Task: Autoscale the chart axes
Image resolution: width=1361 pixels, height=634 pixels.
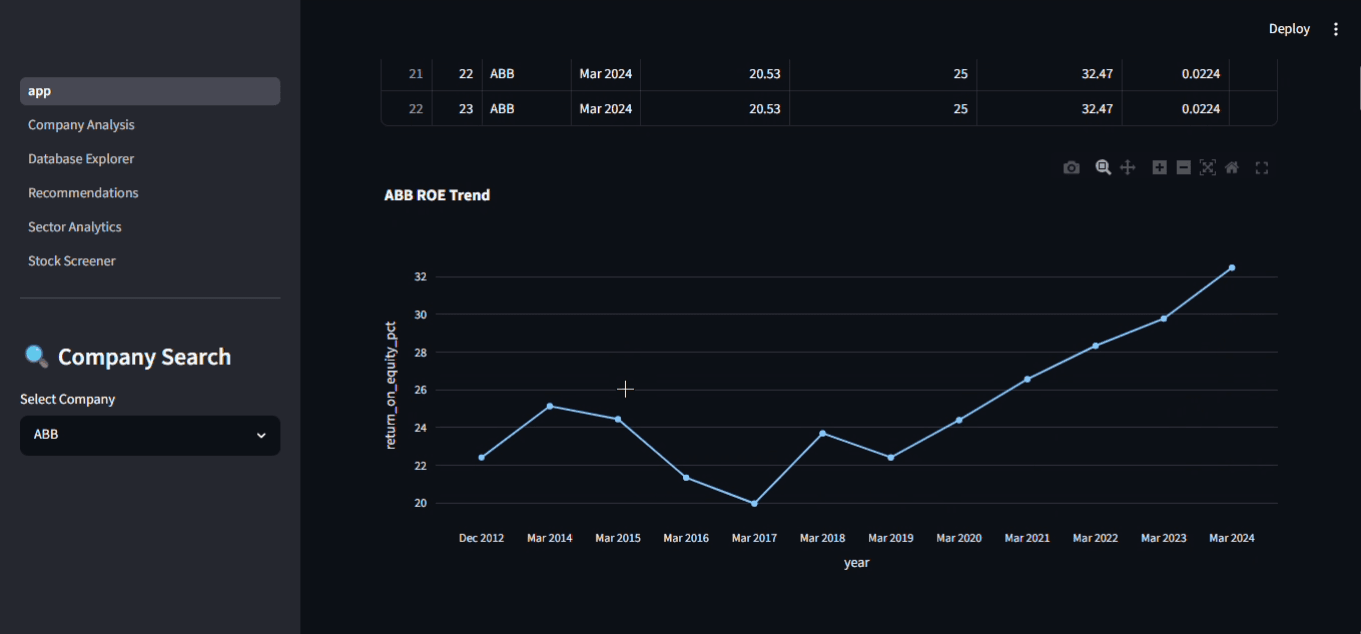Action: [x=1207, y=168]
